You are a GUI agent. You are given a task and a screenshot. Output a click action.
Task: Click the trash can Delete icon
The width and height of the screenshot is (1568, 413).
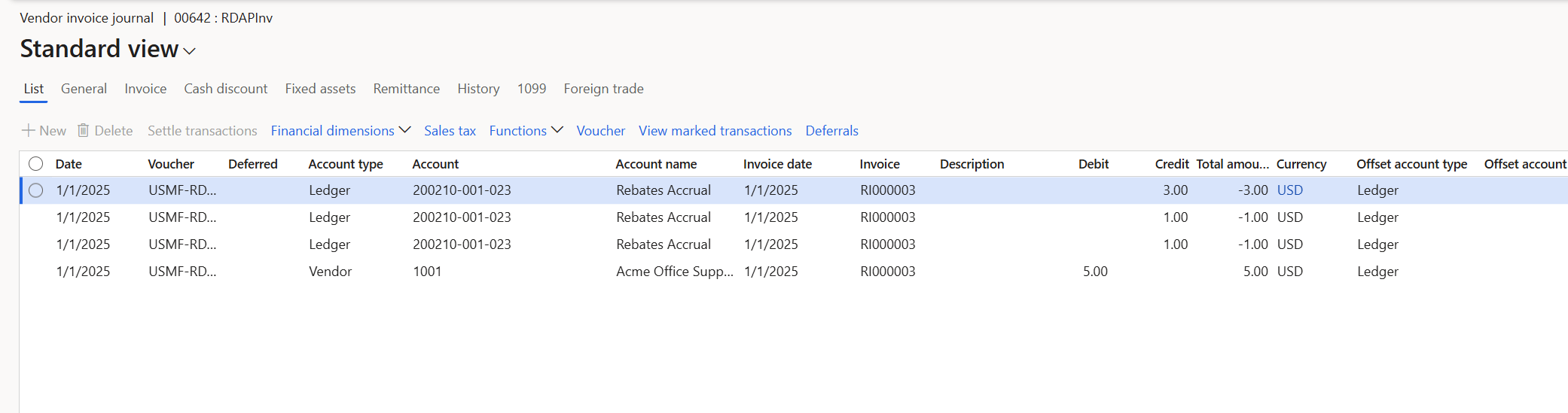84,131
